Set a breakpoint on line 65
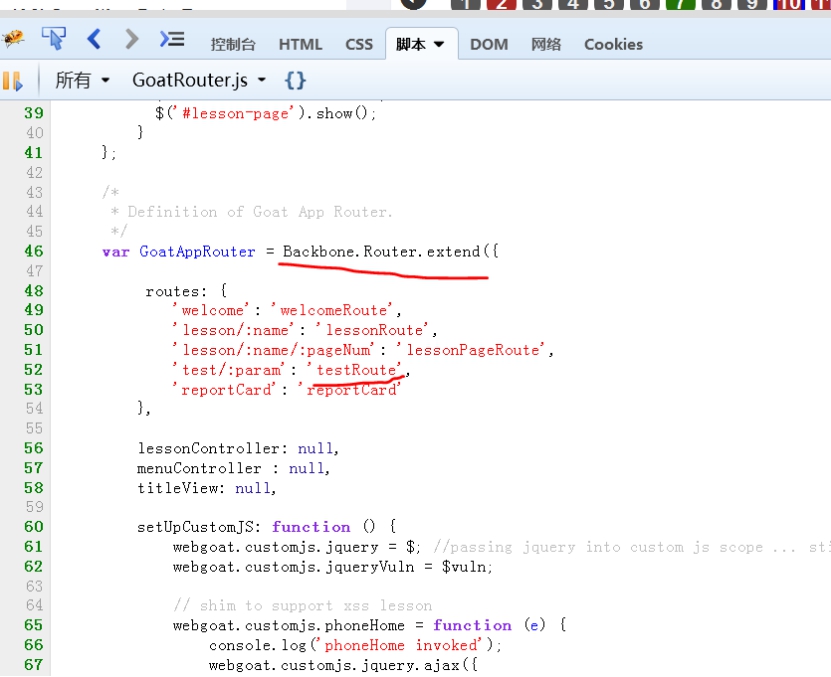The width and height of the screenshot is (831, 677). pyautogui.click(x=33, y=625)
